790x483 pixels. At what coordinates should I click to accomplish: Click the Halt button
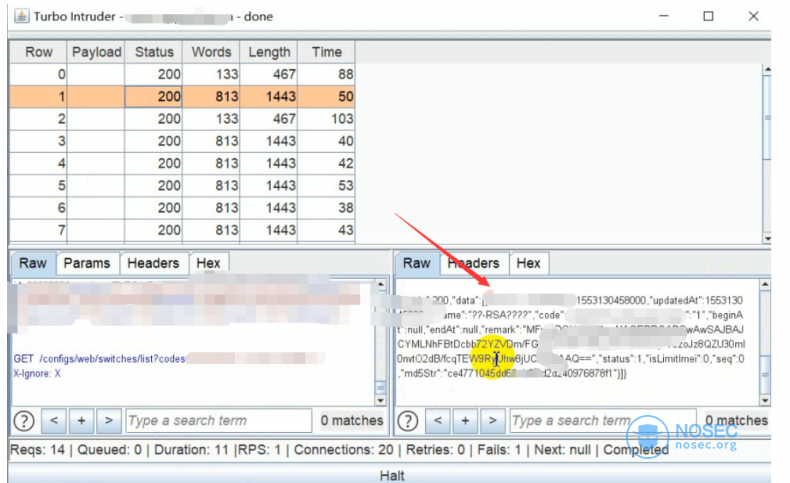391,475
